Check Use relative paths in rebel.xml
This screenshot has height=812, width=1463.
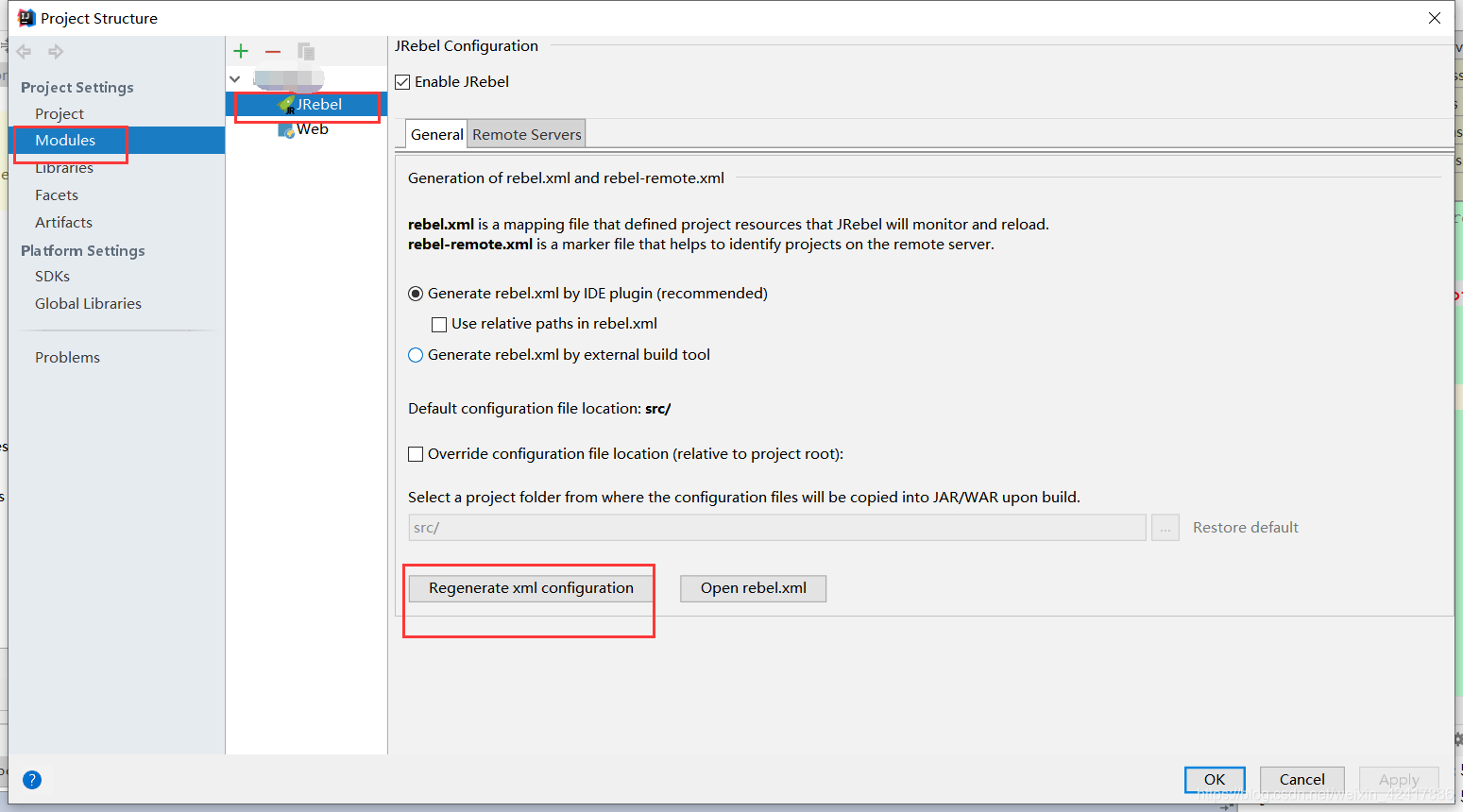click(x=439, y=325)
